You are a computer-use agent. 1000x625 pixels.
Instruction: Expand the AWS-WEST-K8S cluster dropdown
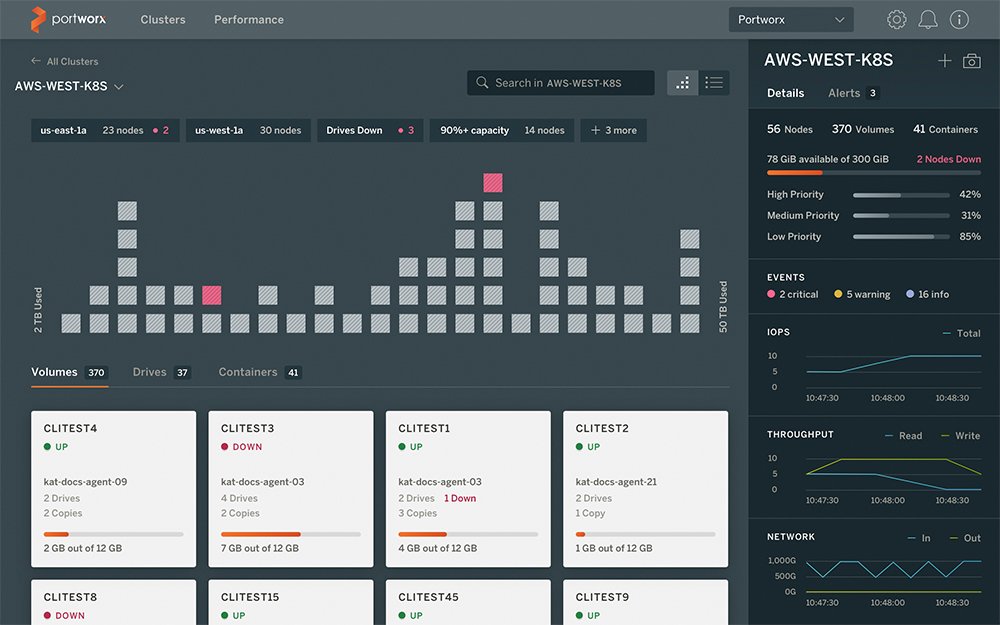coord(68,86)
